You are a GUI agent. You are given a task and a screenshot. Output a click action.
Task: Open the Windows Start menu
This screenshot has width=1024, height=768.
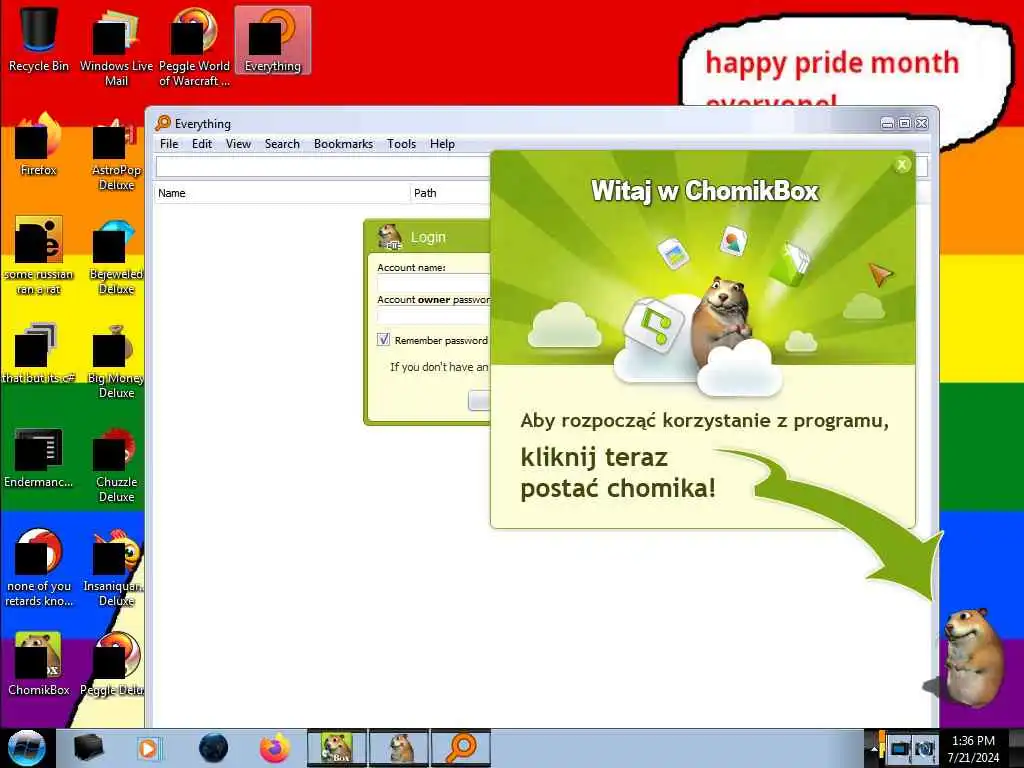pyautogui.click(x=27, y=748)
